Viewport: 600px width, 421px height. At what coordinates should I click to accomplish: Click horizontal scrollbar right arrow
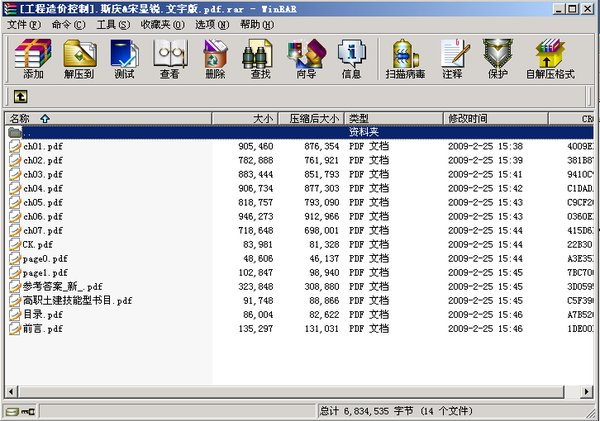tap(587, 392)
